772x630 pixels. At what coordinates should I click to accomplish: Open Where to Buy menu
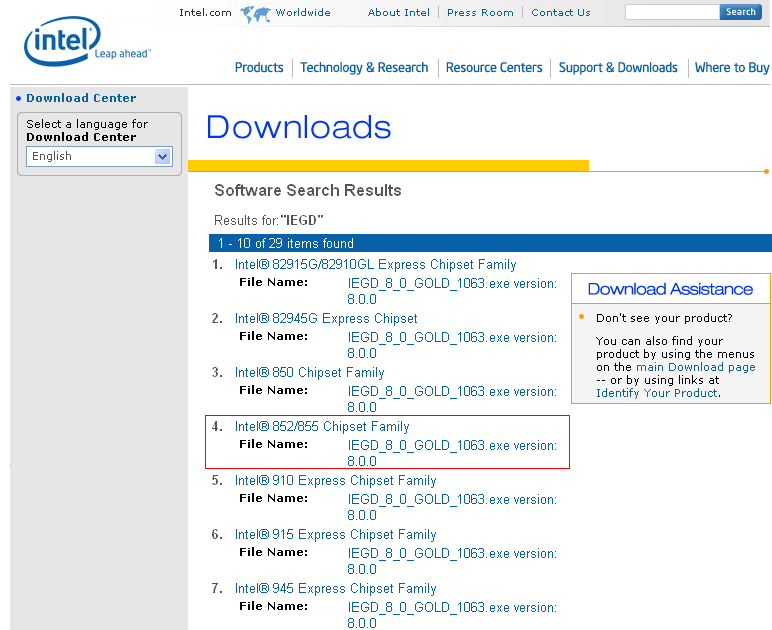[732, 67]
